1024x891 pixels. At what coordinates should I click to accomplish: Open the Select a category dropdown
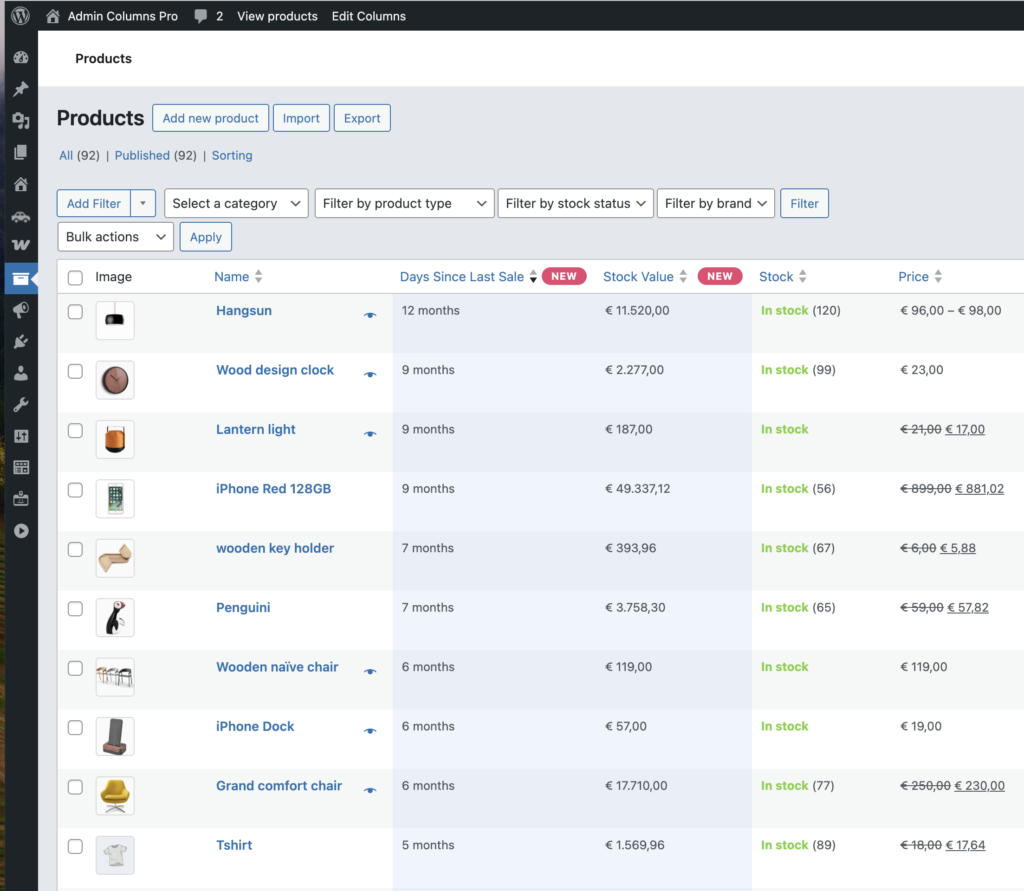click(236, 203)
